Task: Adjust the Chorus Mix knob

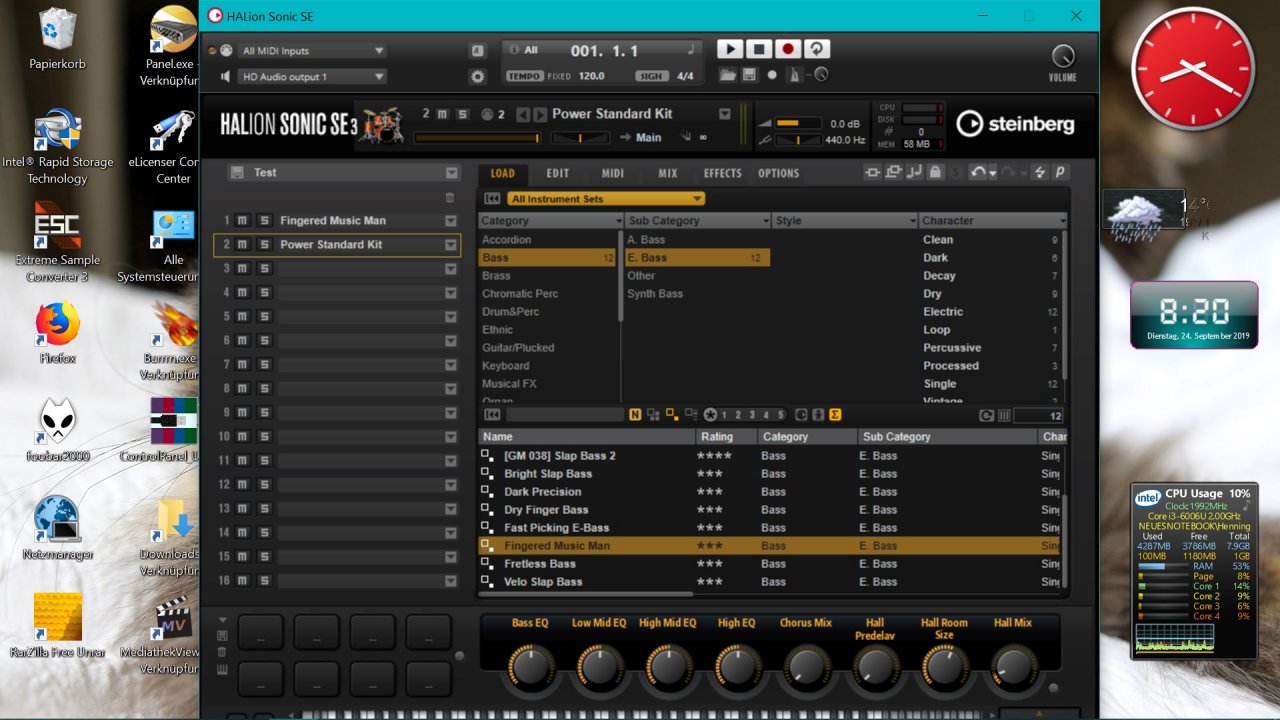Action: coord(806,666)
